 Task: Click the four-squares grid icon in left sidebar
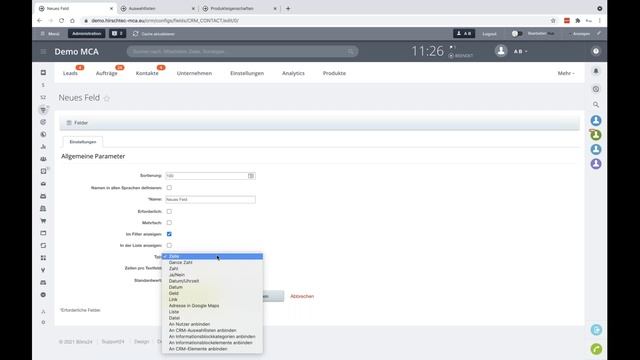(43, 258)
